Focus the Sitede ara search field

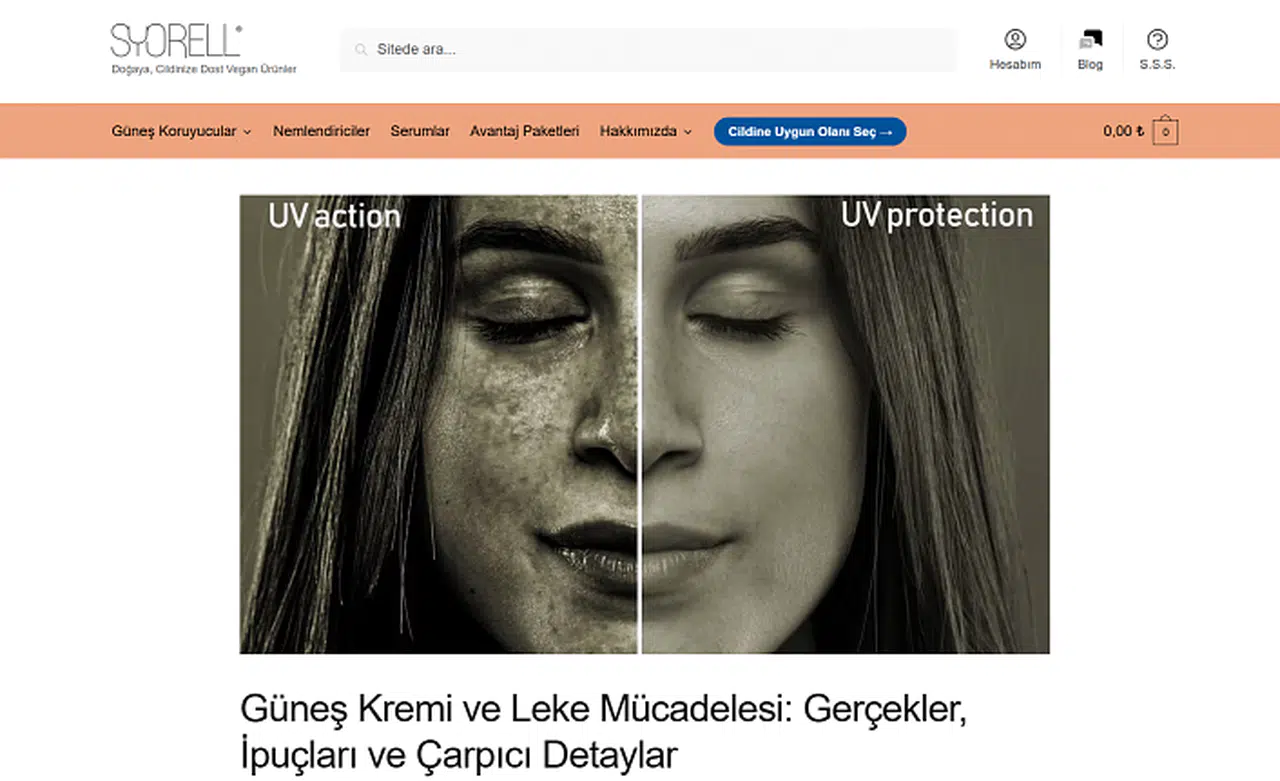648,49
